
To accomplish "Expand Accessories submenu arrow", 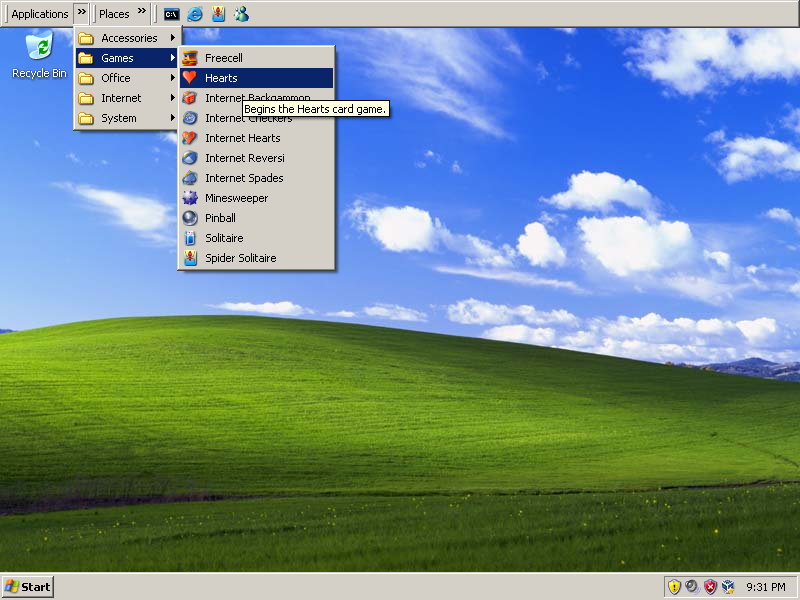I will coord(173,38).
